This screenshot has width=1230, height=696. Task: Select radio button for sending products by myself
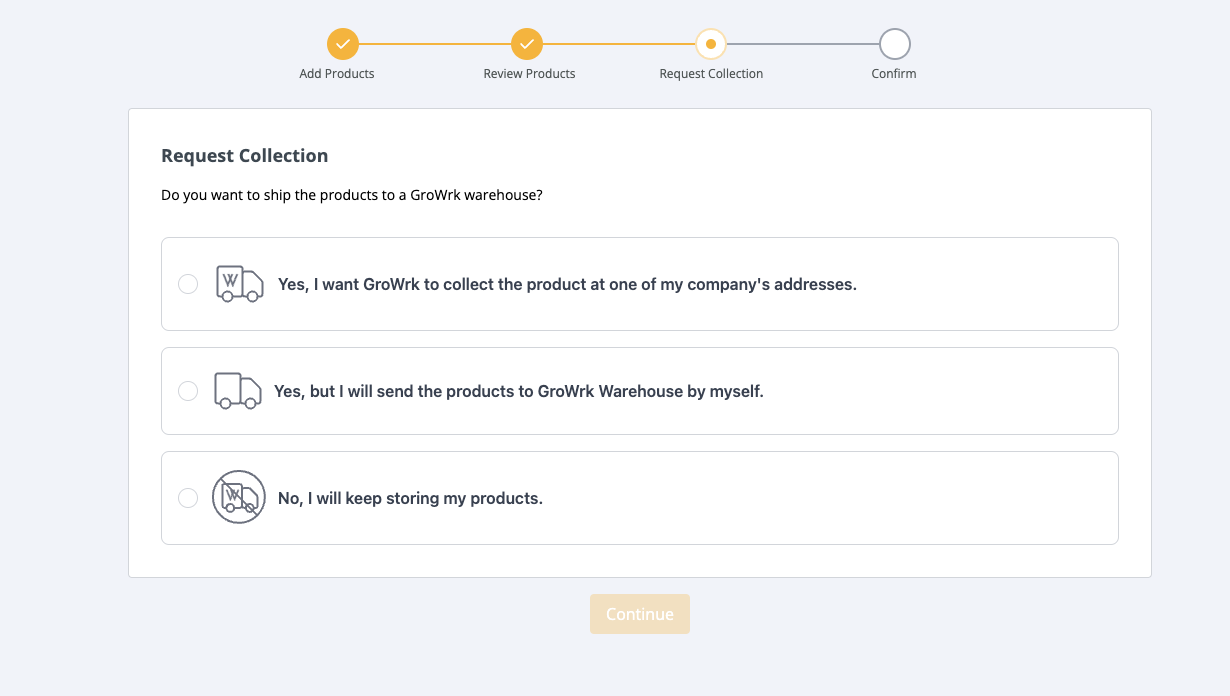pos(188,391)
